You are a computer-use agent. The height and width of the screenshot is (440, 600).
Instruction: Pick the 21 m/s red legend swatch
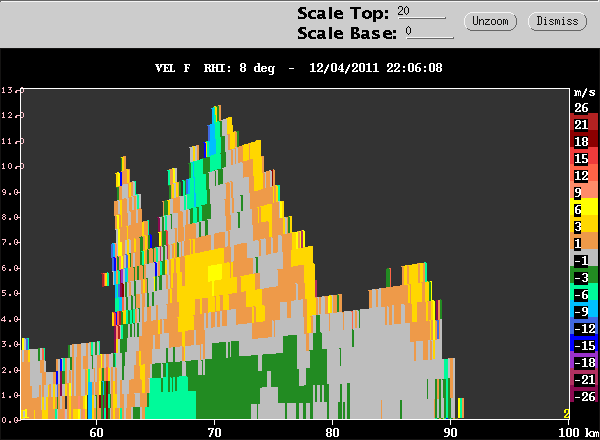[581, 124]
